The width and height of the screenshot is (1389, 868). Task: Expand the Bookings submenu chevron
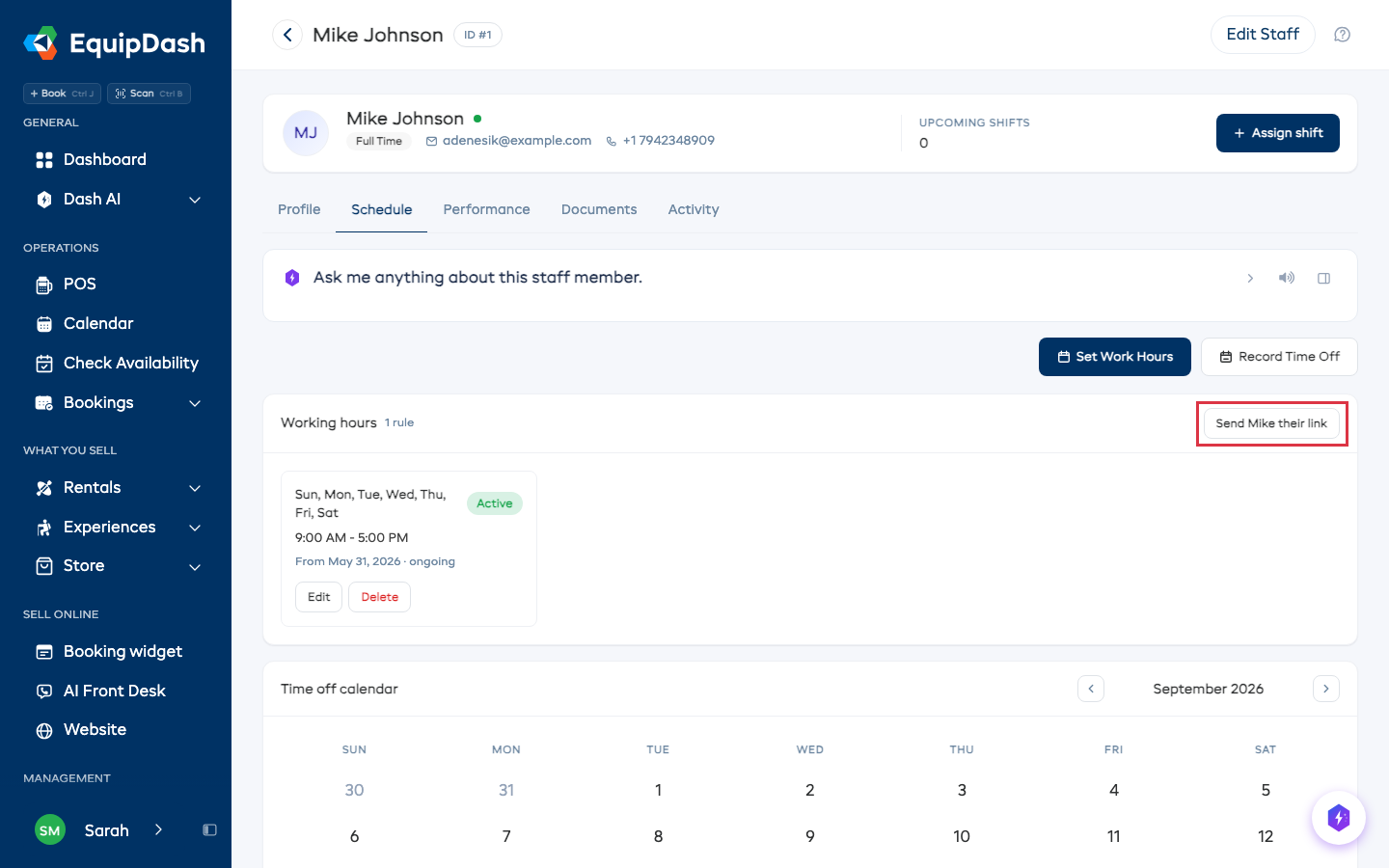pyautogui.click(x=195, y=403)
